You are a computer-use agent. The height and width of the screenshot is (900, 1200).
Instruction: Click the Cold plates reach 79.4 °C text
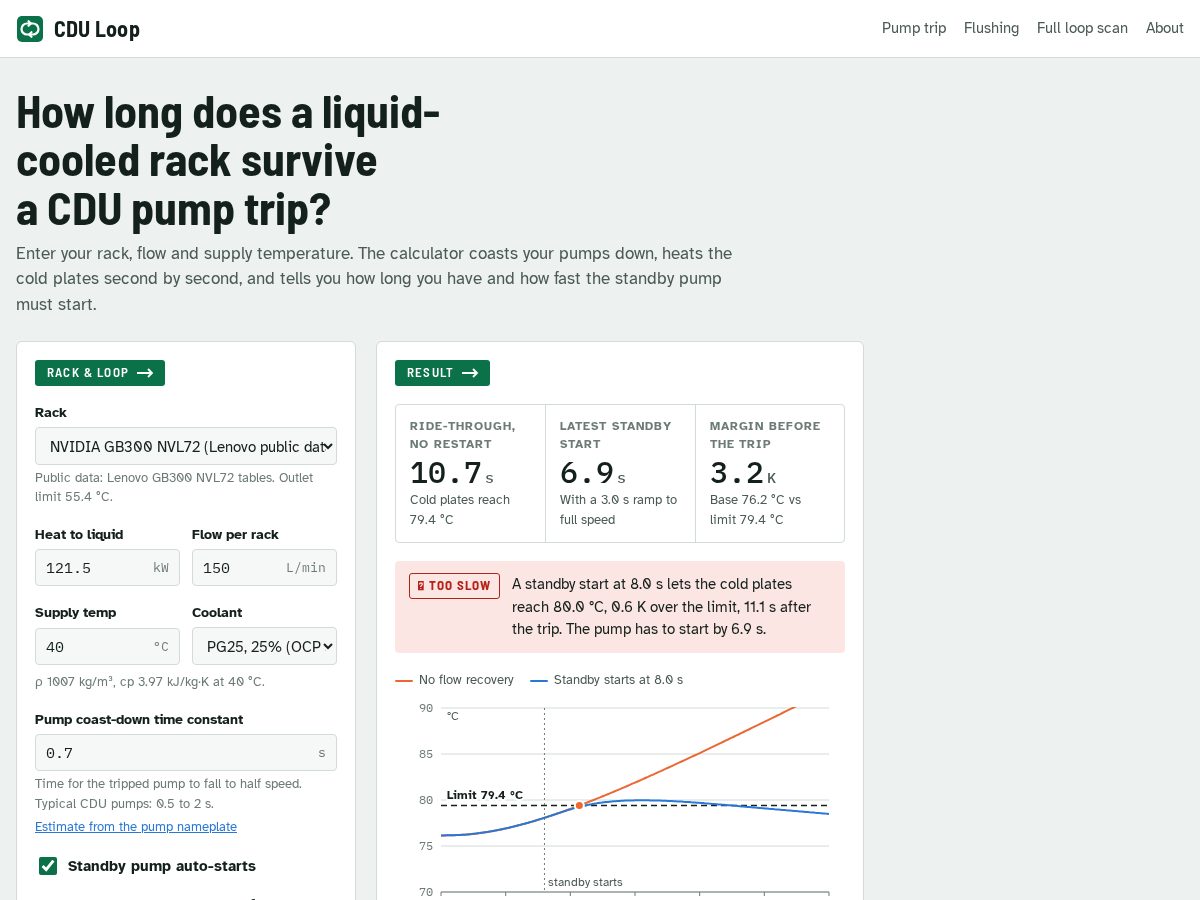(x=460, y=510)
